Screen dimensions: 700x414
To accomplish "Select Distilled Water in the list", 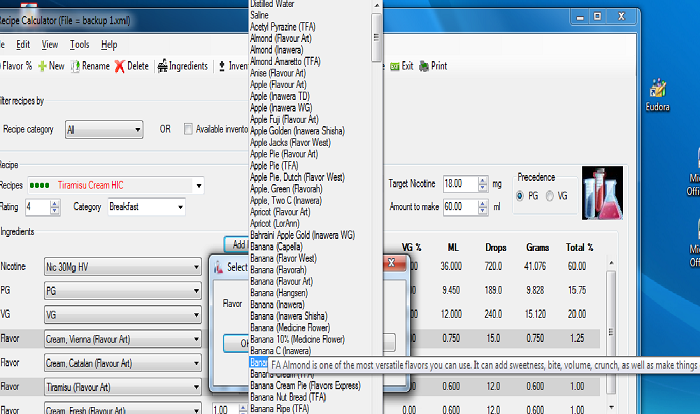I will pyautogui.click(x=272, y=4).
